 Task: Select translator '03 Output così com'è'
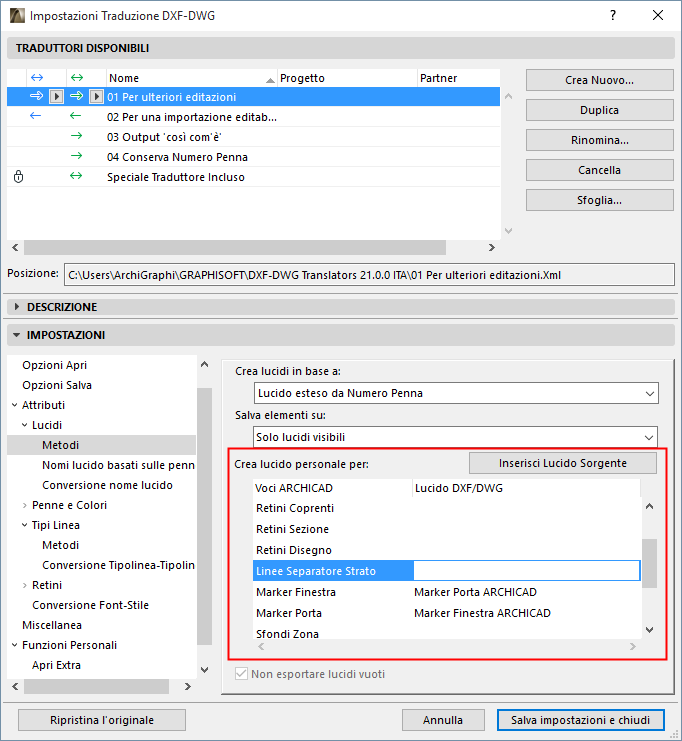[253, 137]
